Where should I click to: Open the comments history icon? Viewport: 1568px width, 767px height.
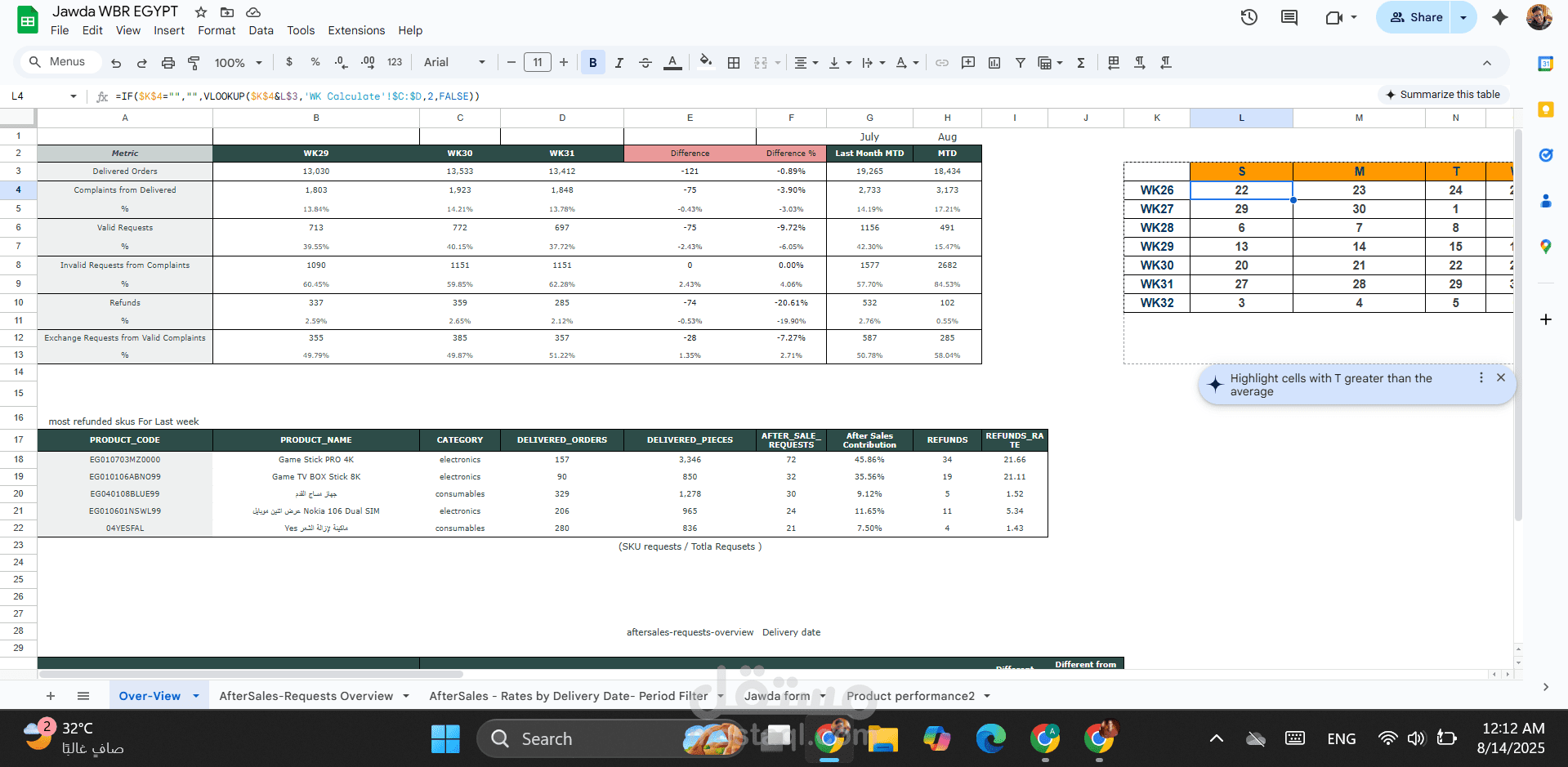tap(1289, 17)
